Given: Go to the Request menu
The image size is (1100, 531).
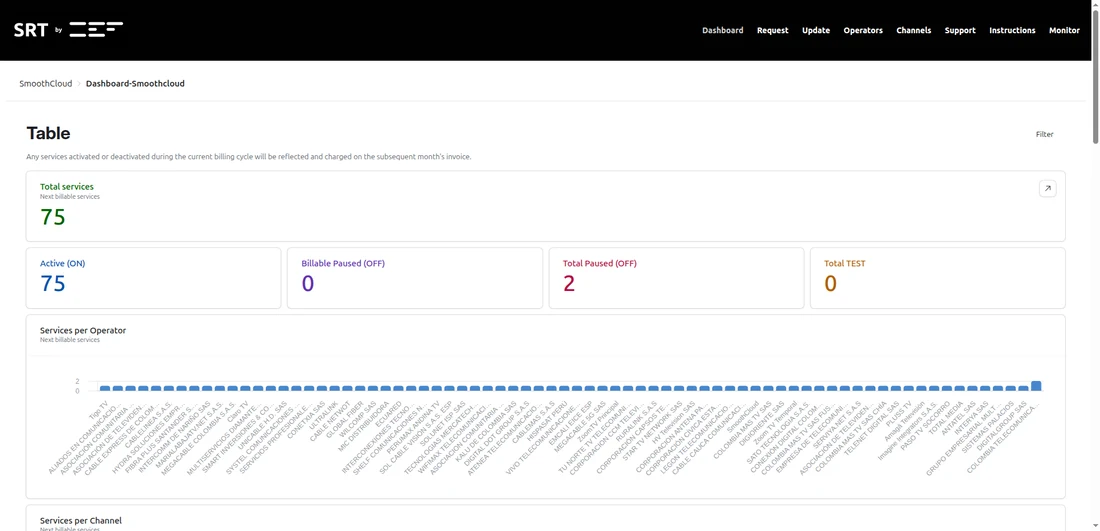Looking at the screenshot, I should point(772,30).
